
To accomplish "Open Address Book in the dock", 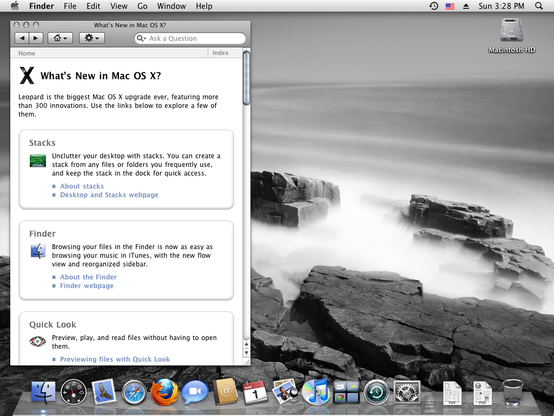I will pos(225,392).
